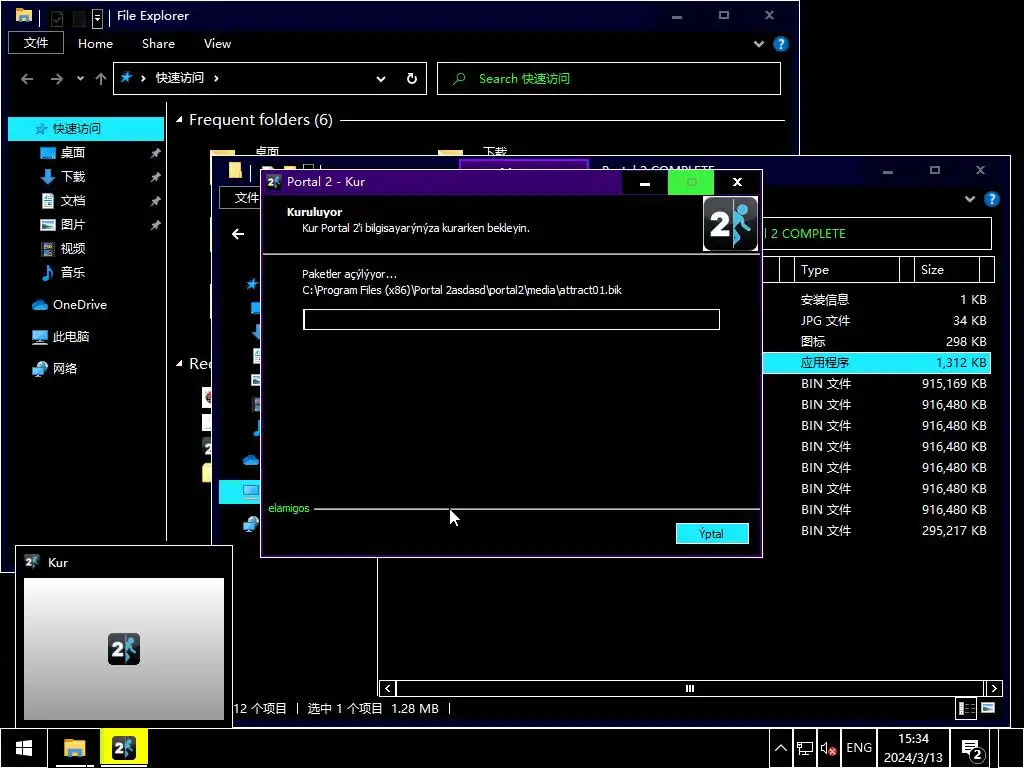Switch to File Explorer on taskbar
Image resolution: width=1024 pixels, height=768 pixels.
tap(74, 748)
